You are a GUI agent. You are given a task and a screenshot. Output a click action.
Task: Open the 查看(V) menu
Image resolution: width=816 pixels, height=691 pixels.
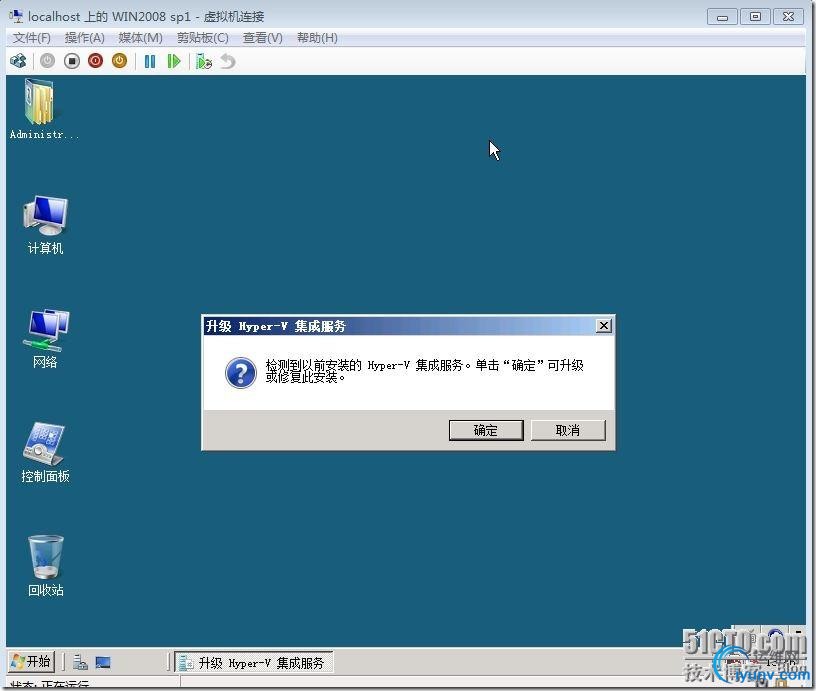coord(263,38)
